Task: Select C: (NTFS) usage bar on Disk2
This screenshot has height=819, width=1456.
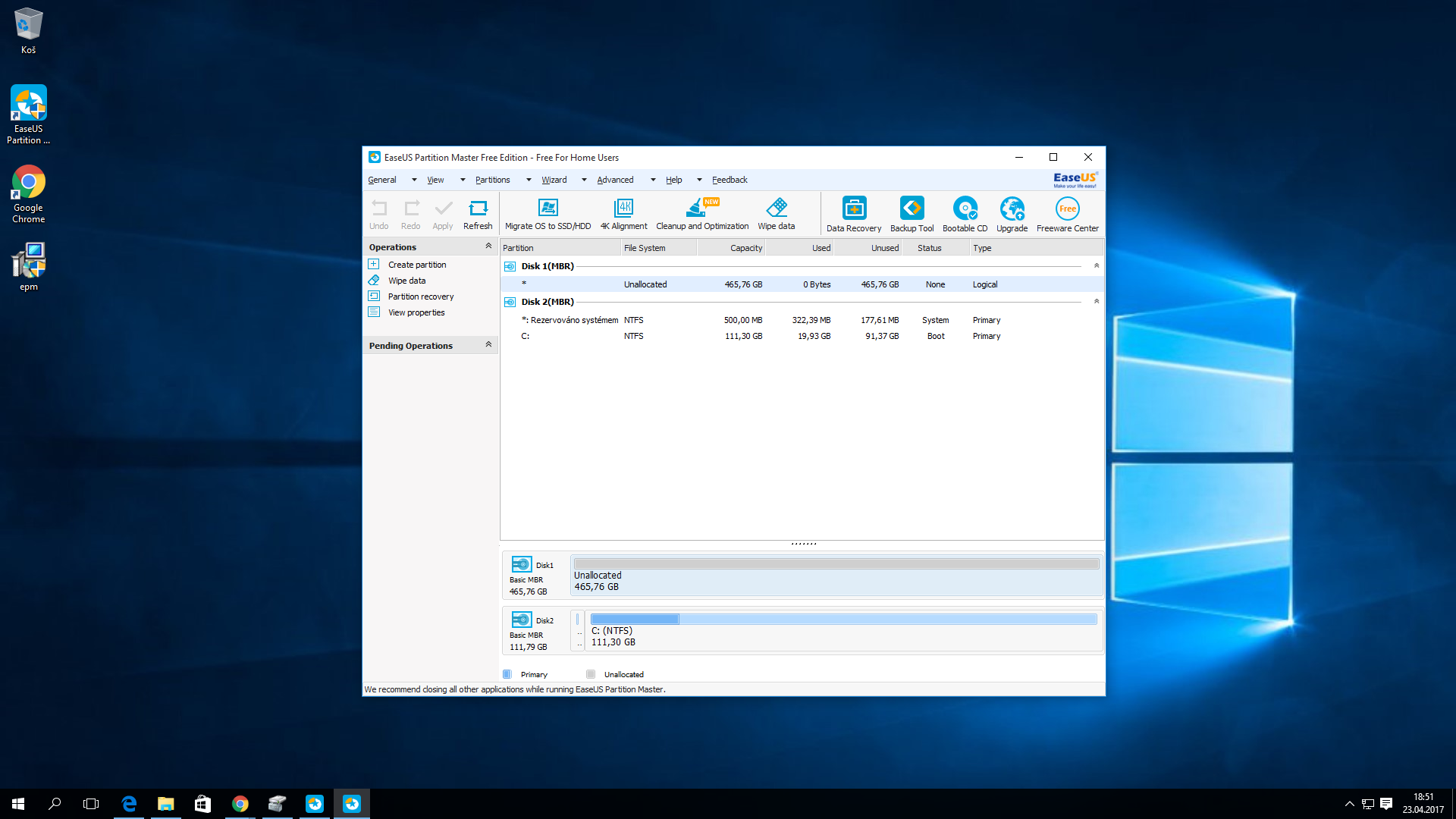Action: tap(843, 620)
